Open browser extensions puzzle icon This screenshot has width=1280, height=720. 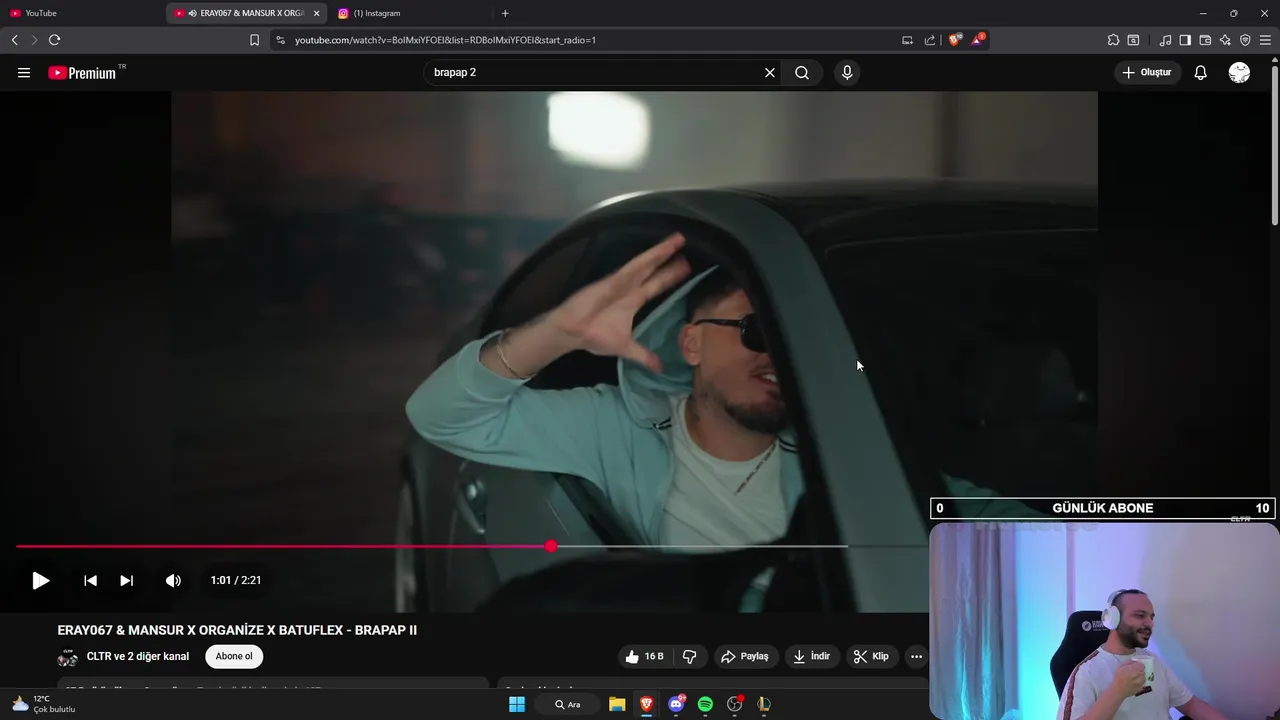tap(1113, 40)
